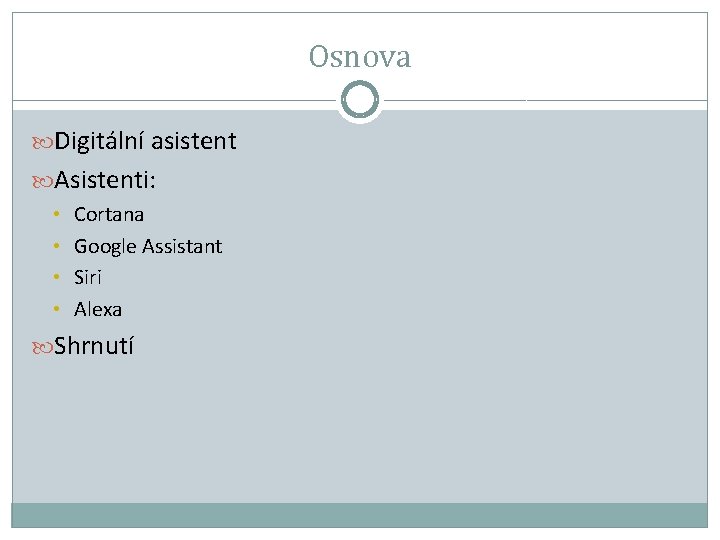Click the dot bullet next to Cortana

click(58, 214)
